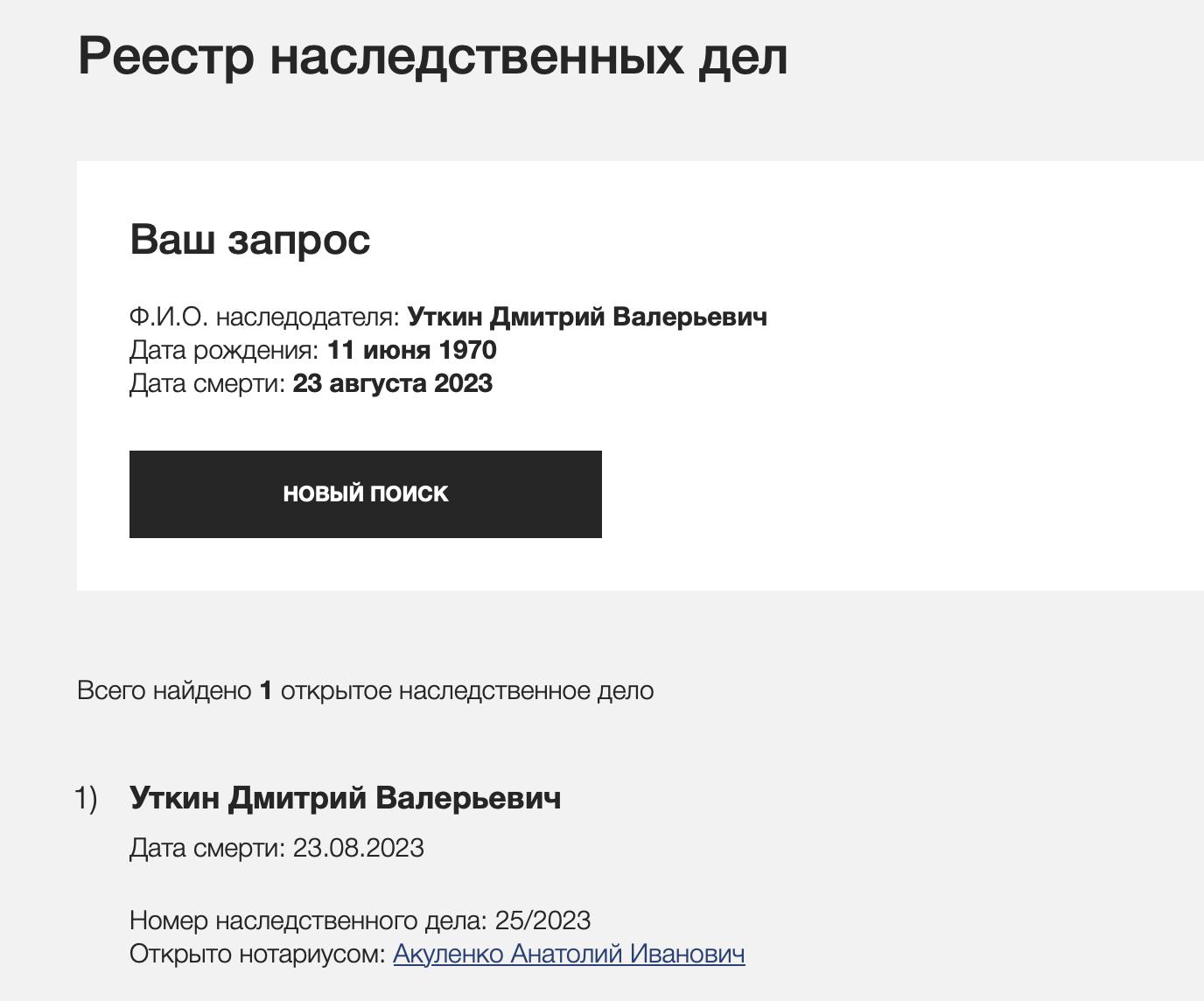Click the НОВЫЙ ПОИСК button

(x=365, y=493)
